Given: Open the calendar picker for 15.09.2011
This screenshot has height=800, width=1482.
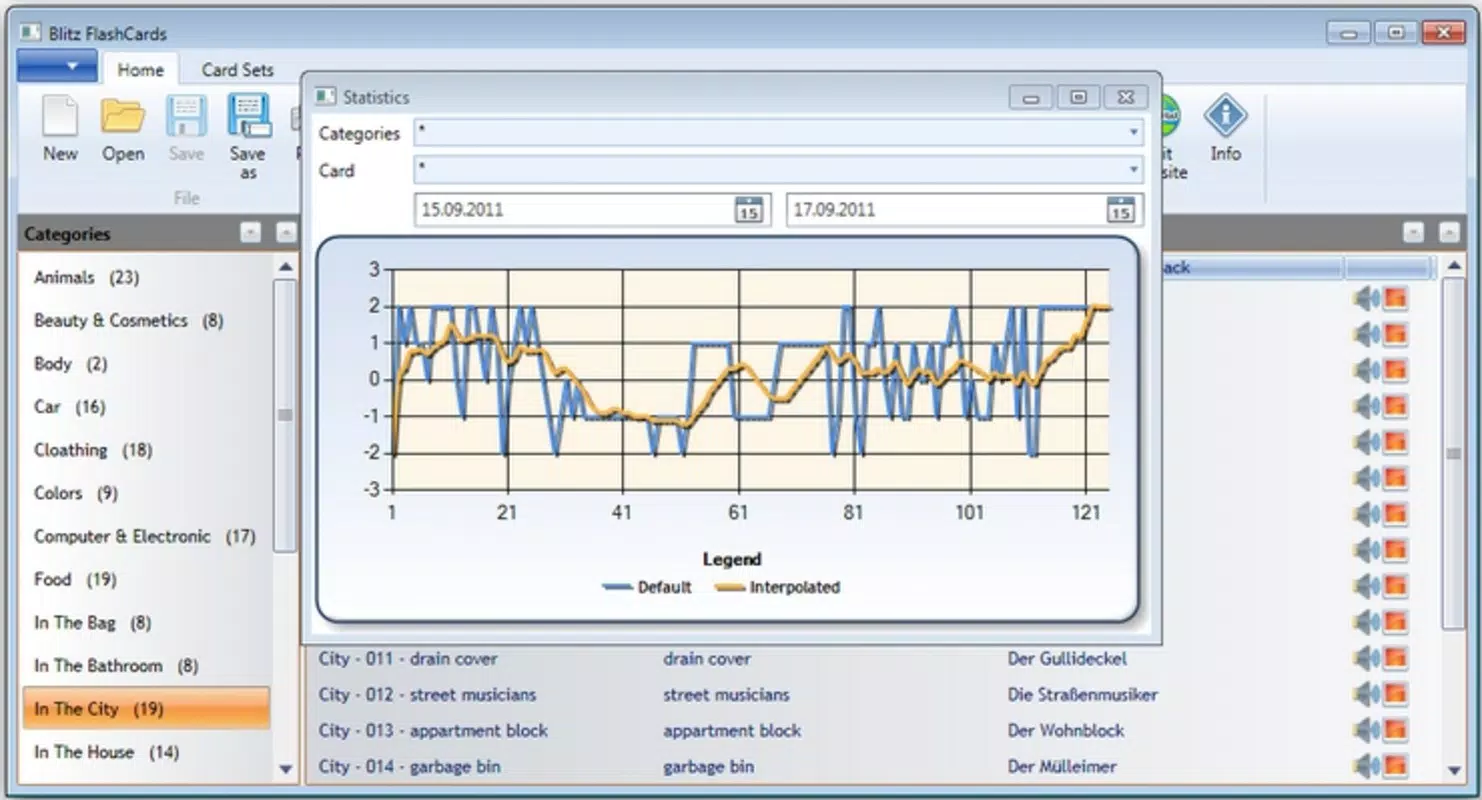Looking at the screenshot, I should 748,210.
